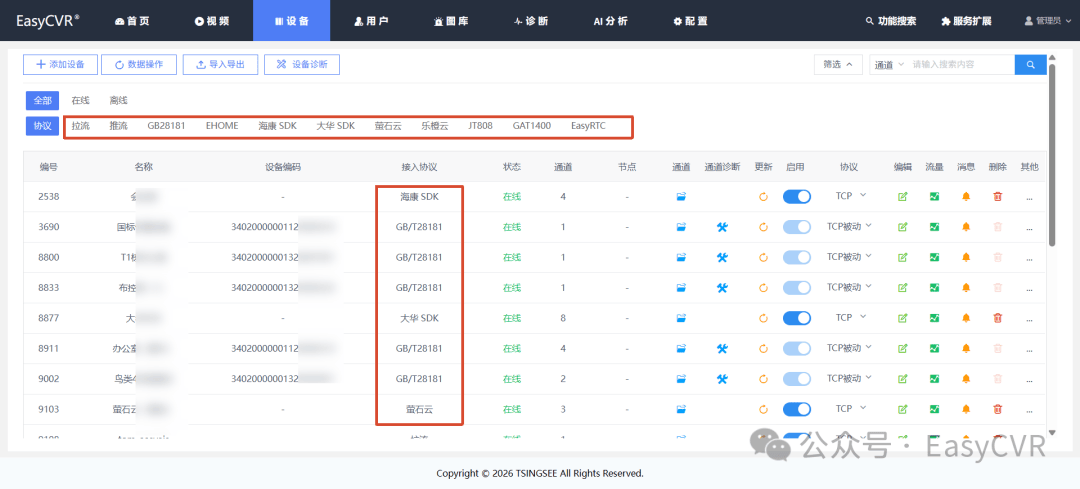Screen dimensions: 1080x489
Task: Open TCP被动 dropdown for device 8911
Action: point(849,348)
